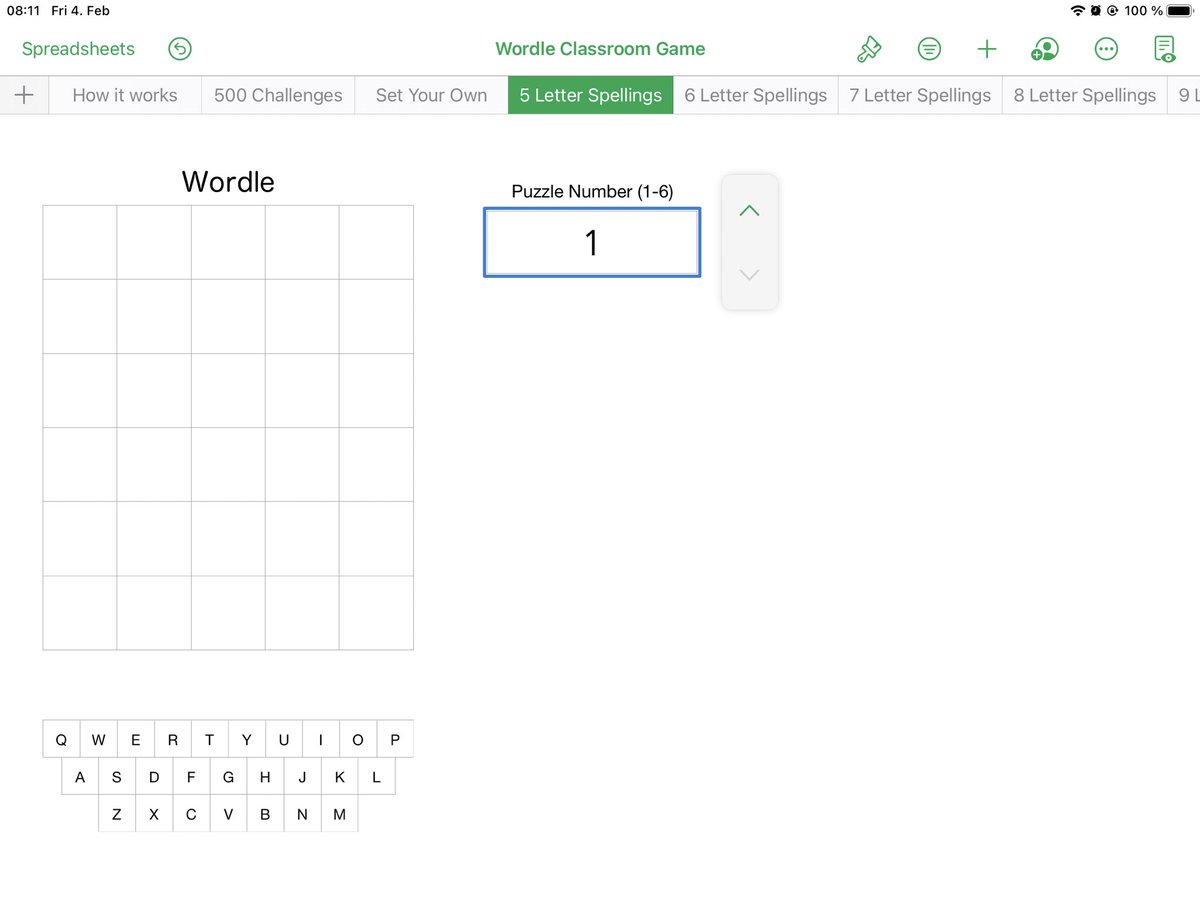Viewport: 1200px width, 900px height.
Task: Tap the Q key cell
Action: click(61, 740)
